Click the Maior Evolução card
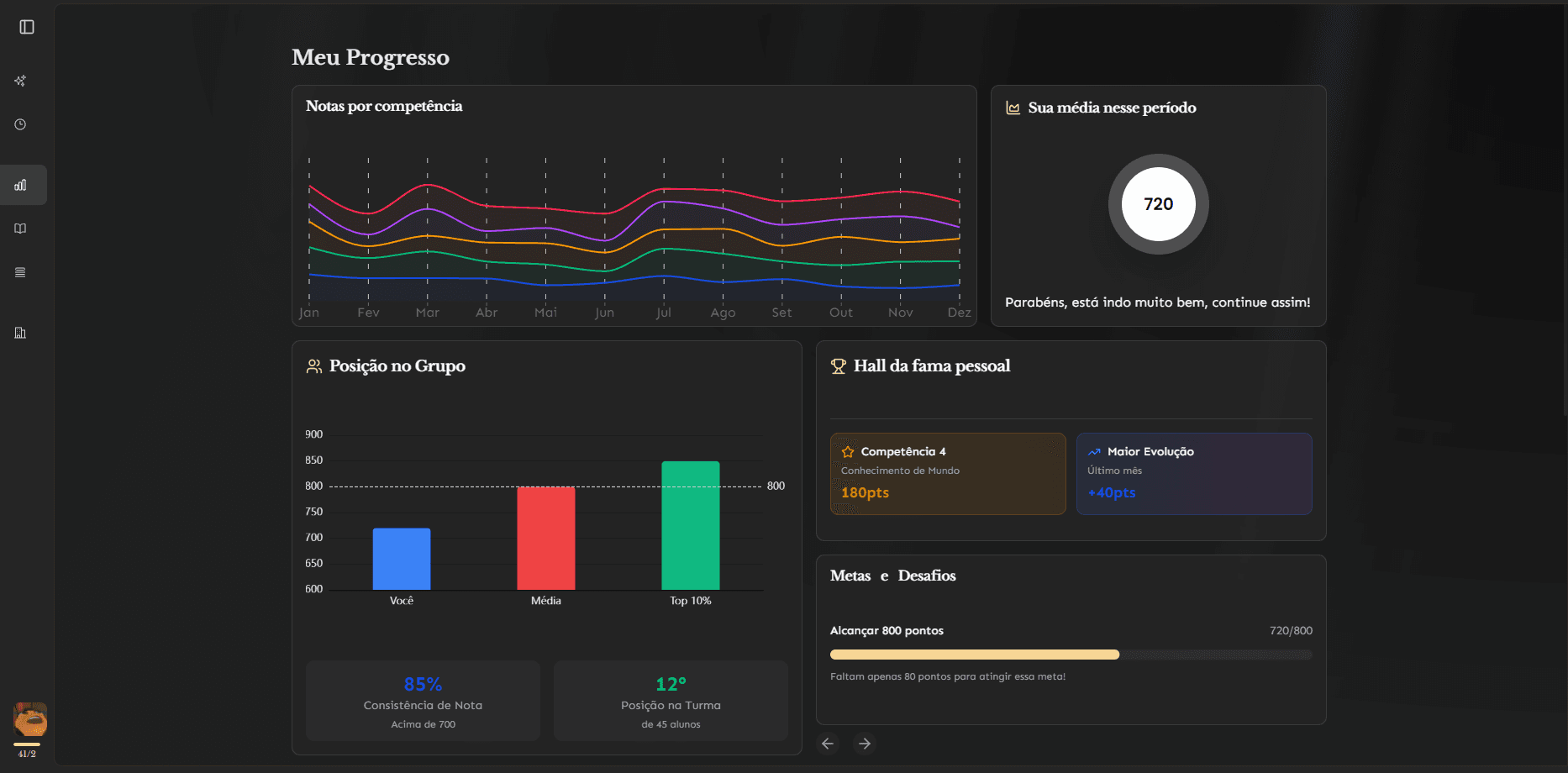The width and height of the screenshot is (1568, 773). [1194, 474]
